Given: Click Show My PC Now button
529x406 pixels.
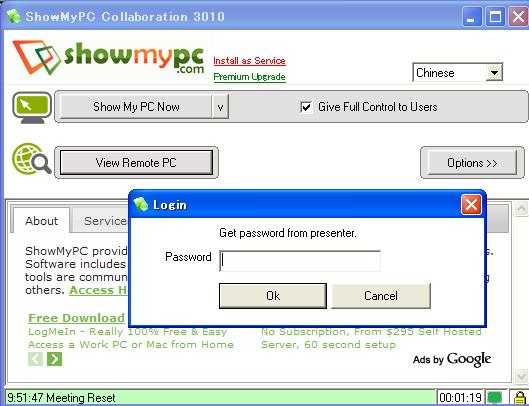Looking at the screenshot, I should coord(136,107).
